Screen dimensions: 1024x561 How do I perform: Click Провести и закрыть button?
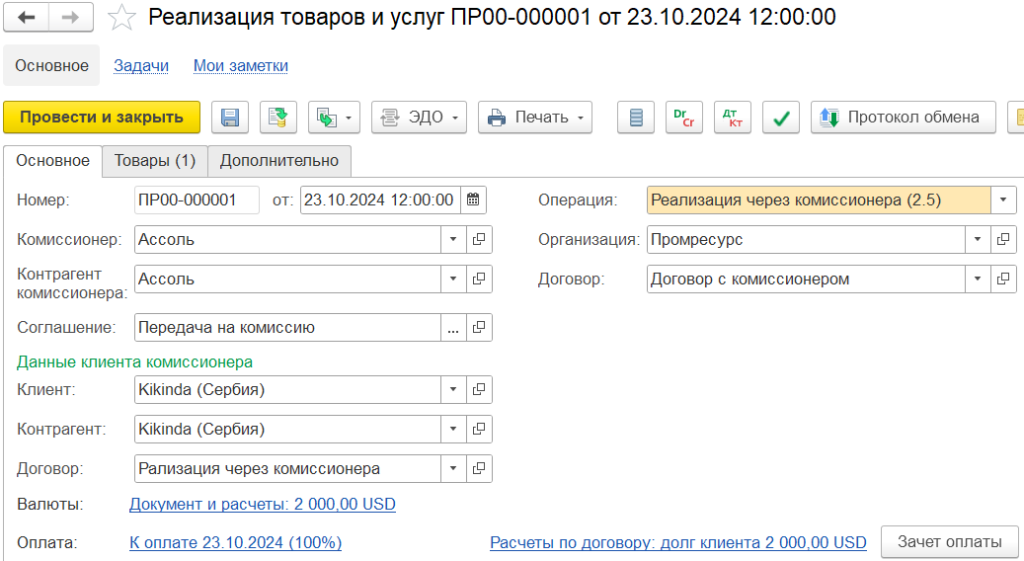click(102, 117)
